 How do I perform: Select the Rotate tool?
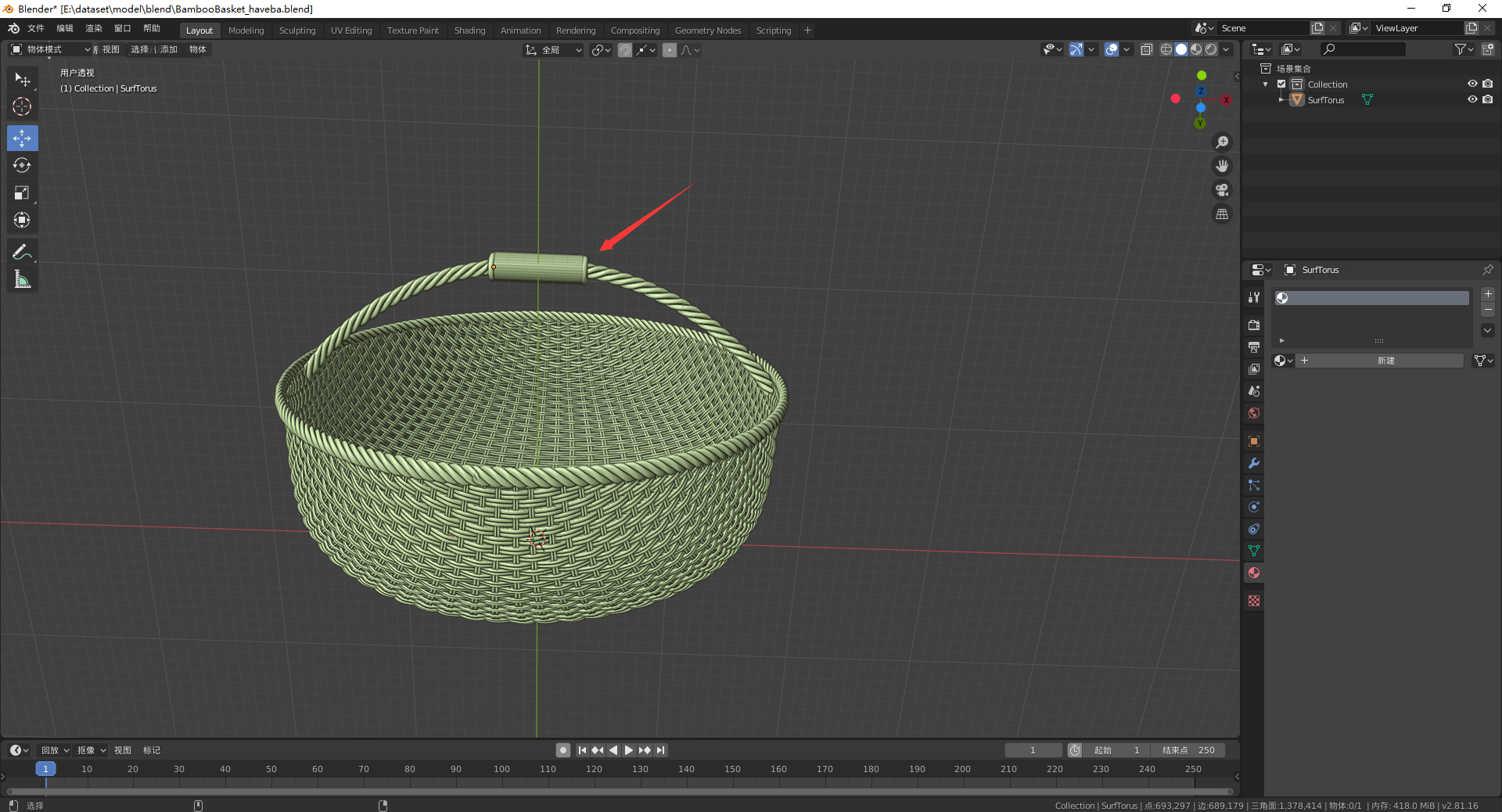pos(22,165)
